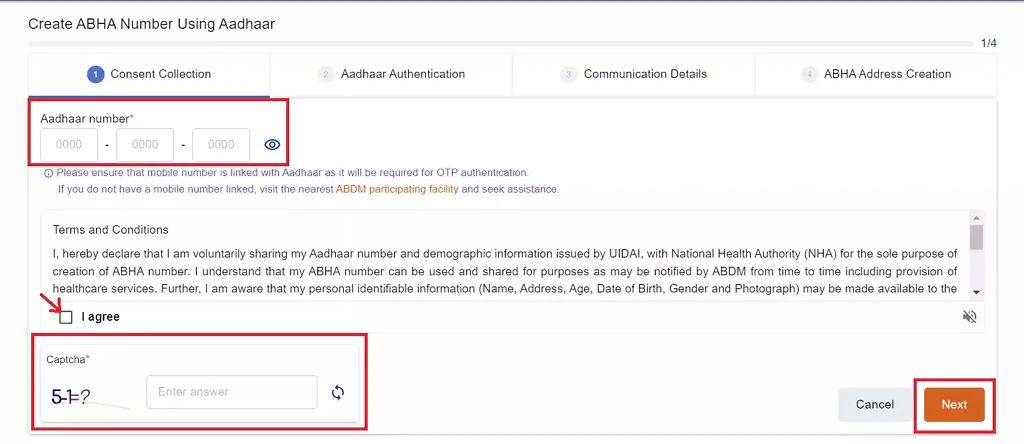The image size is (1024, 444).
Task: Click scroll up arrow in Terms box
Action: click(x=976, y=217)
